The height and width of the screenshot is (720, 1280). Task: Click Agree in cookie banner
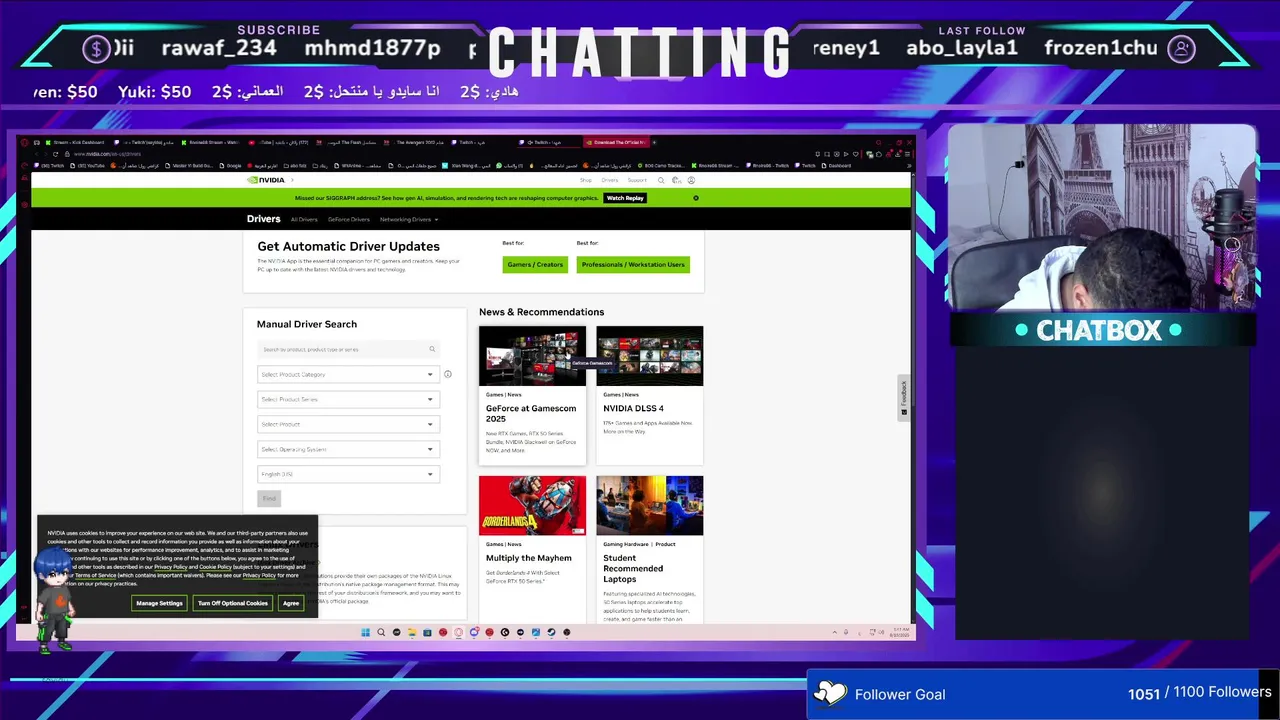coord(291,603)
